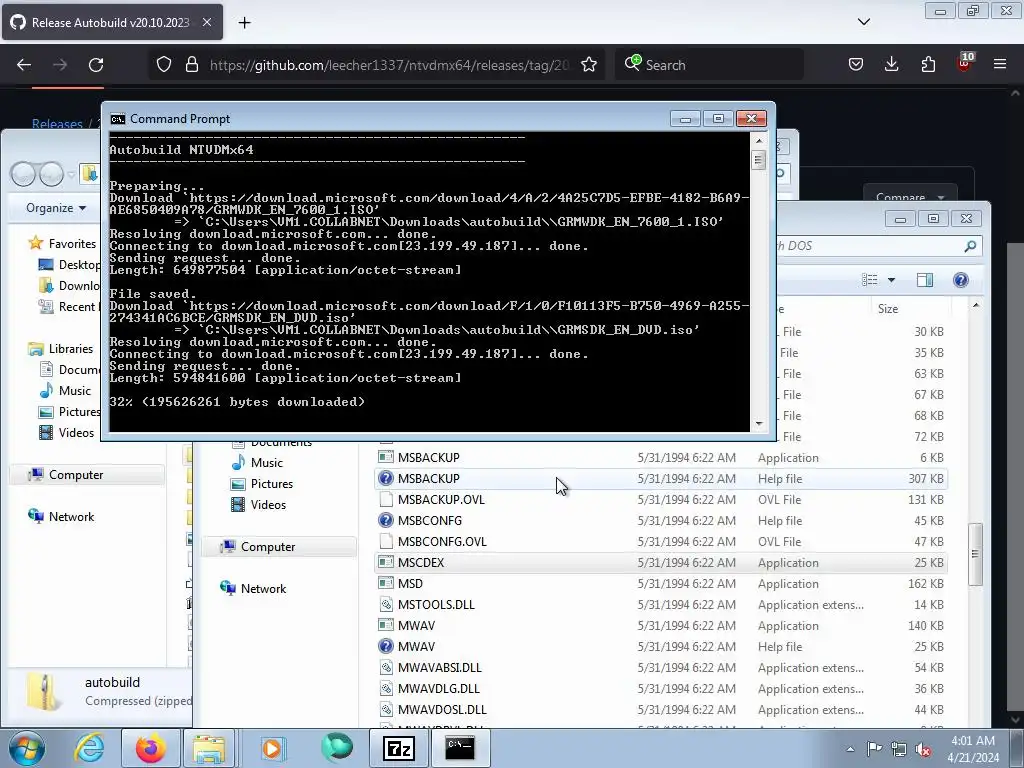Viewport: 1024px width, 768px height.
Task: Open uBlock Origin extension badge
Action: [x=965, y=63]
